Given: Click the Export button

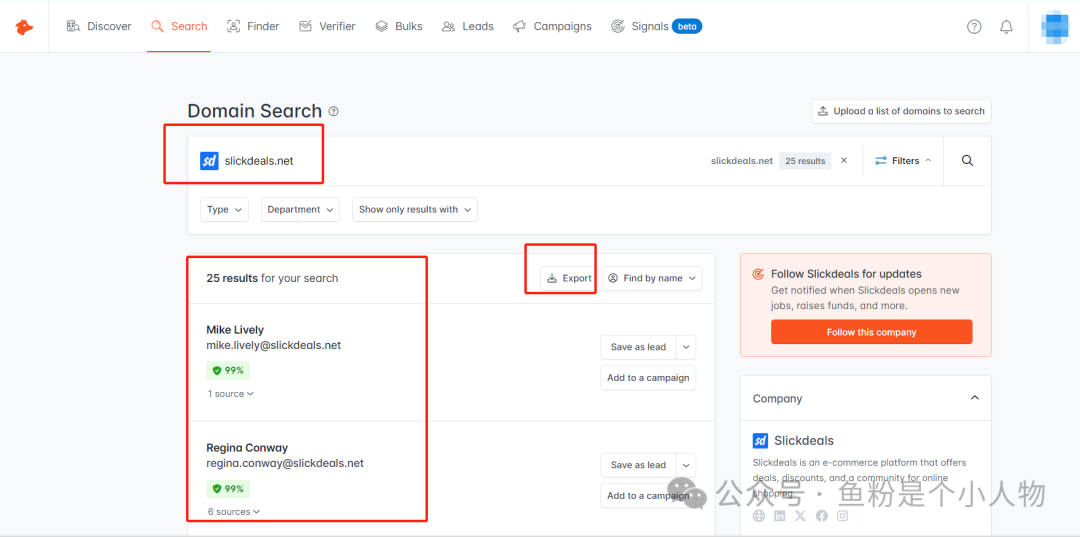Looking at the screenshot, I should (569, 278).
